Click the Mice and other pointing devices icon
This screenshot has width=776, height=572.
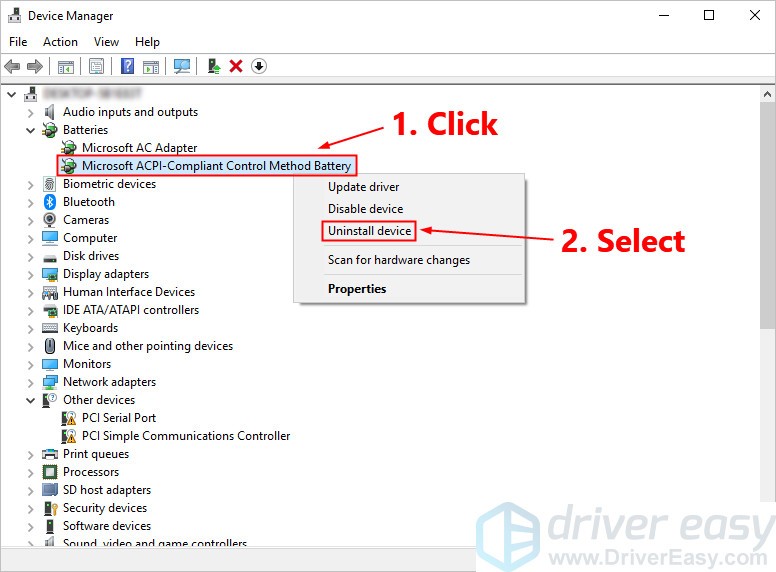click(x=50, y=346)
